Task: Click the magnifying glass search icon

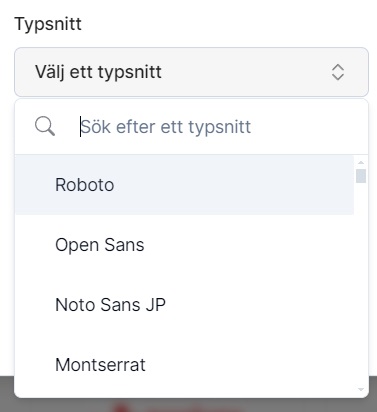Action: coord(45,126)
